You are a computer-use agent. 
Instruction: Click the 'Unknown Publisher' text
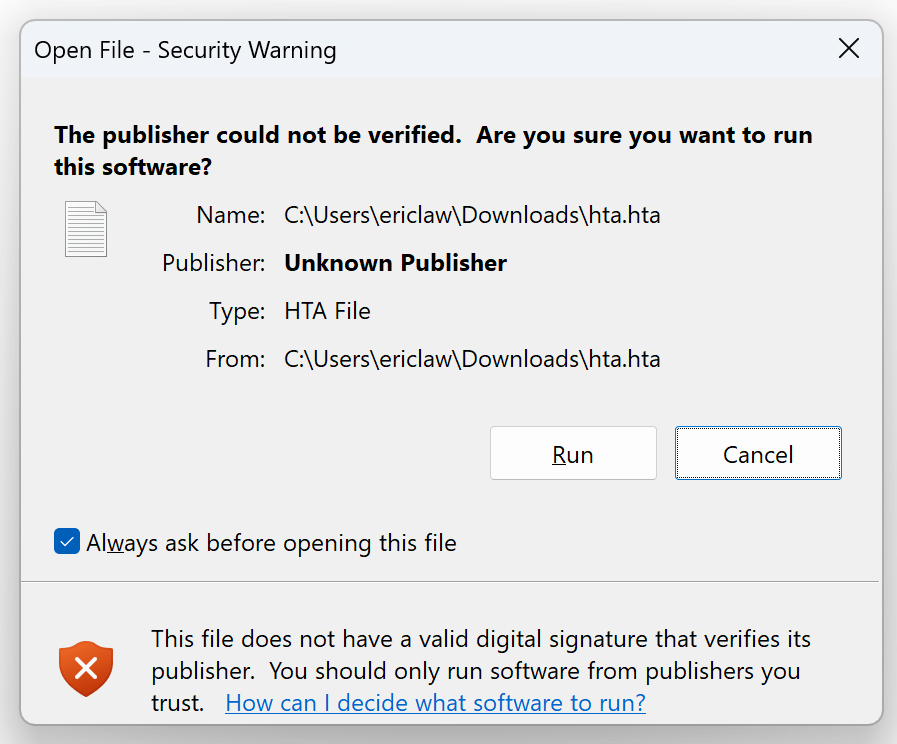pos(395,263)
